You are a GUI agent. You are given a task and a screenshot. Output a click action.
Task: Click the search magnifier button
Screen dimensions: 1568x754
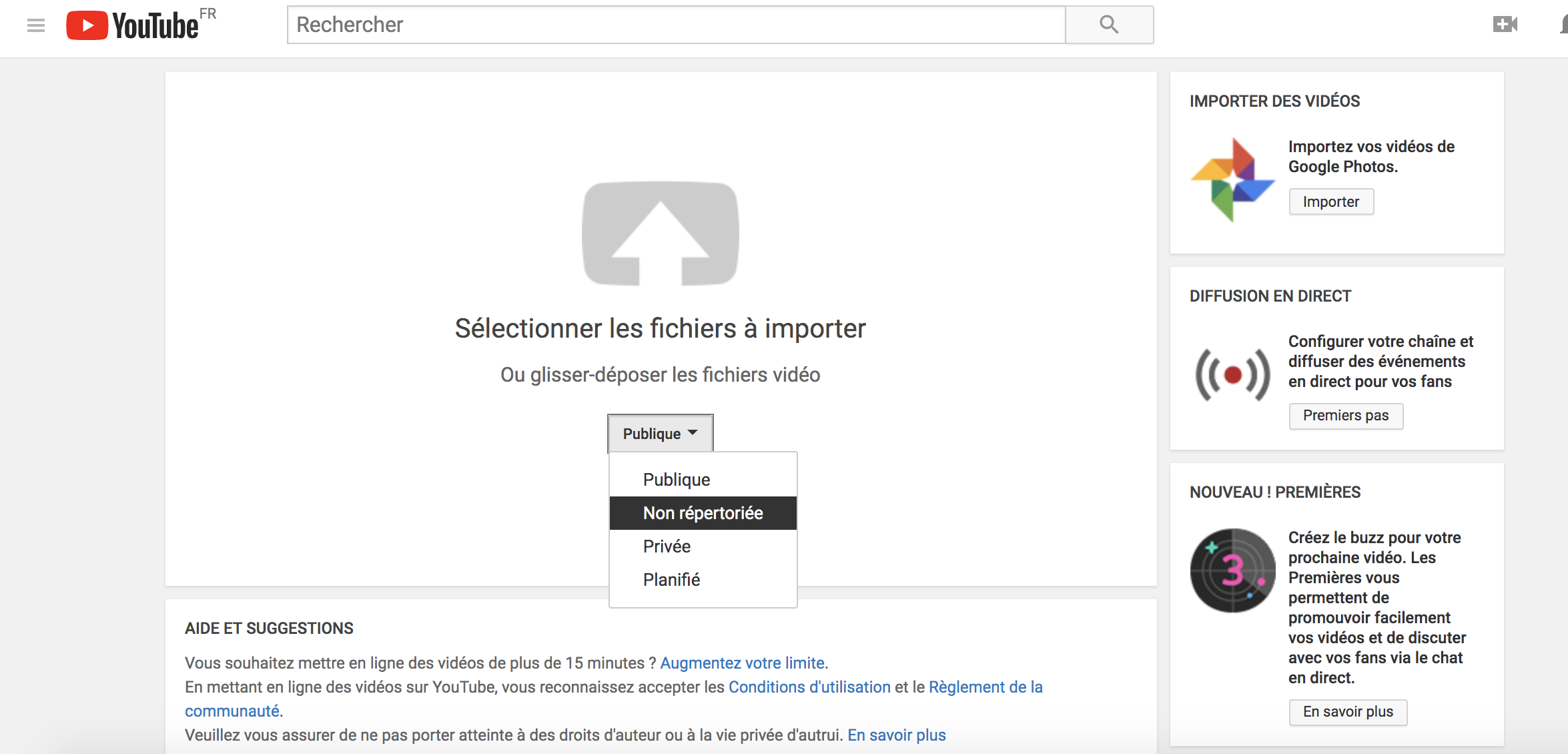tap(1109, 25)
